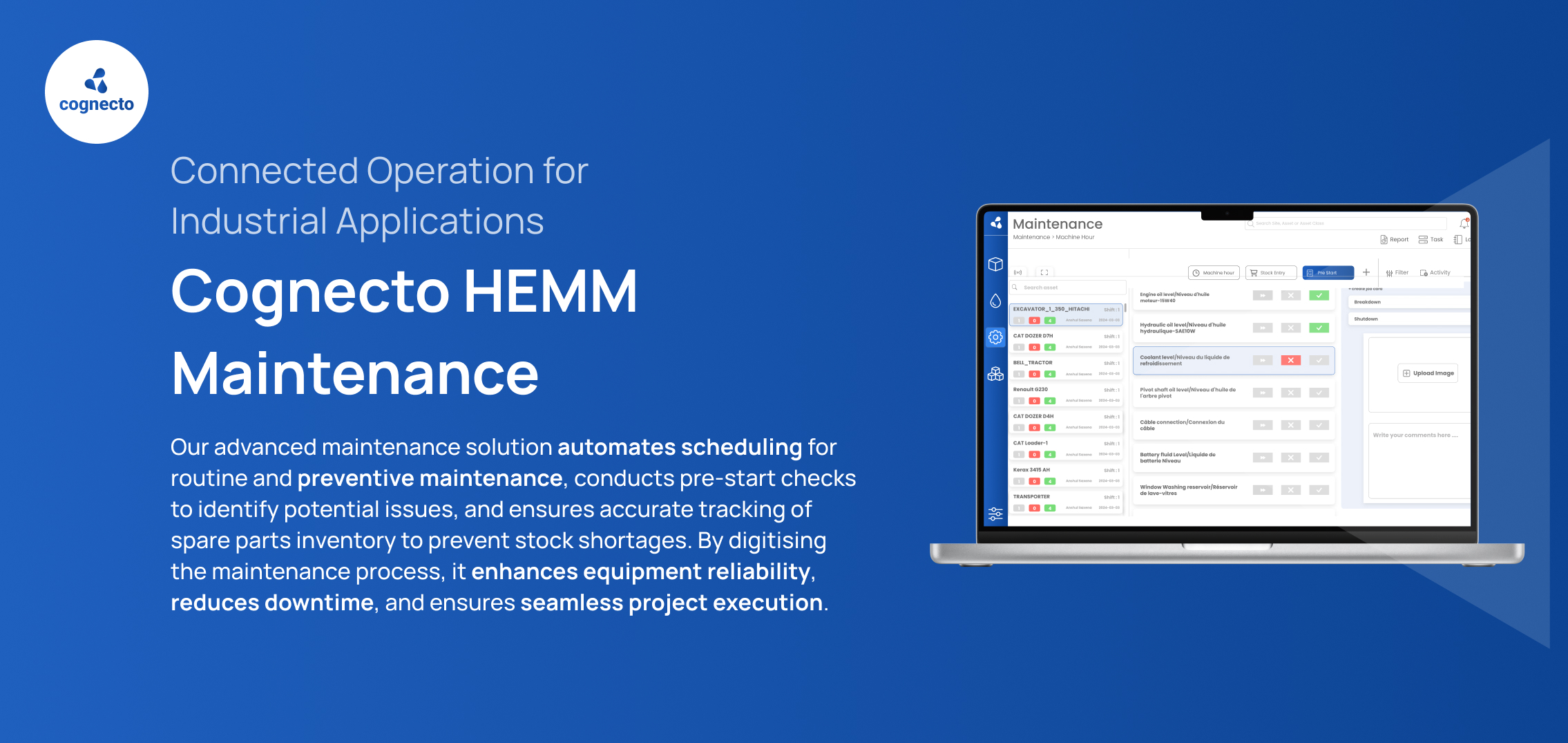Mark Window Washing reservoir as passed

pyautogui.click(x=1319, y=491)
